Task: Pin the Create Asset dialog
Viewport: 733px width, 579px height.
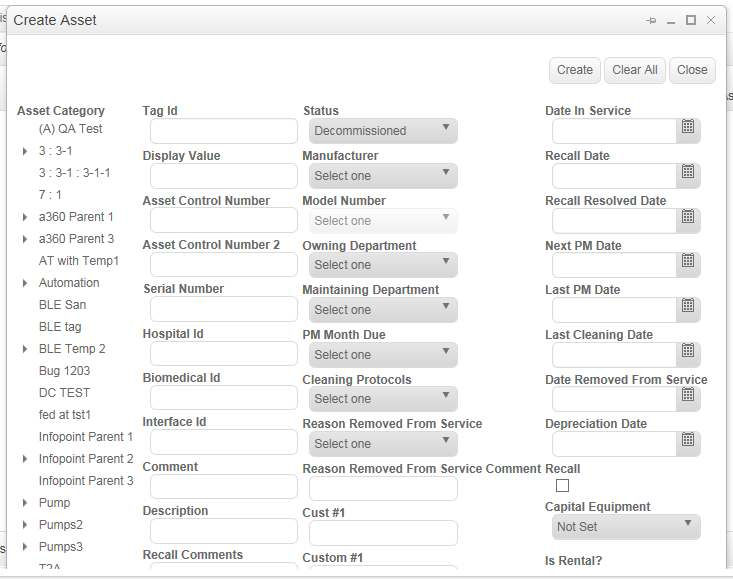Action: pyautogui.click(x=651, y=20)
